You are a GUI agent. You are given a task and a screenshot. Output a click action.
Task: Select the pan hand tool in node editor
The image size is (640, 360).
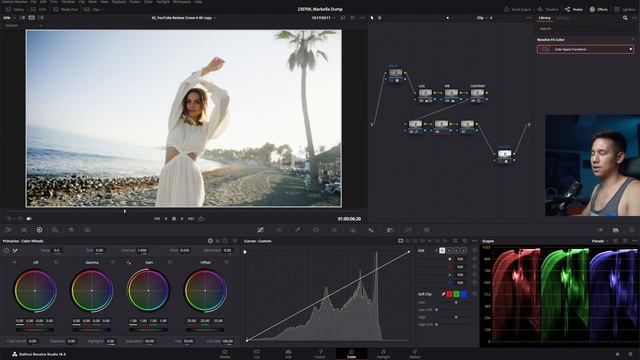coord(380,18)
